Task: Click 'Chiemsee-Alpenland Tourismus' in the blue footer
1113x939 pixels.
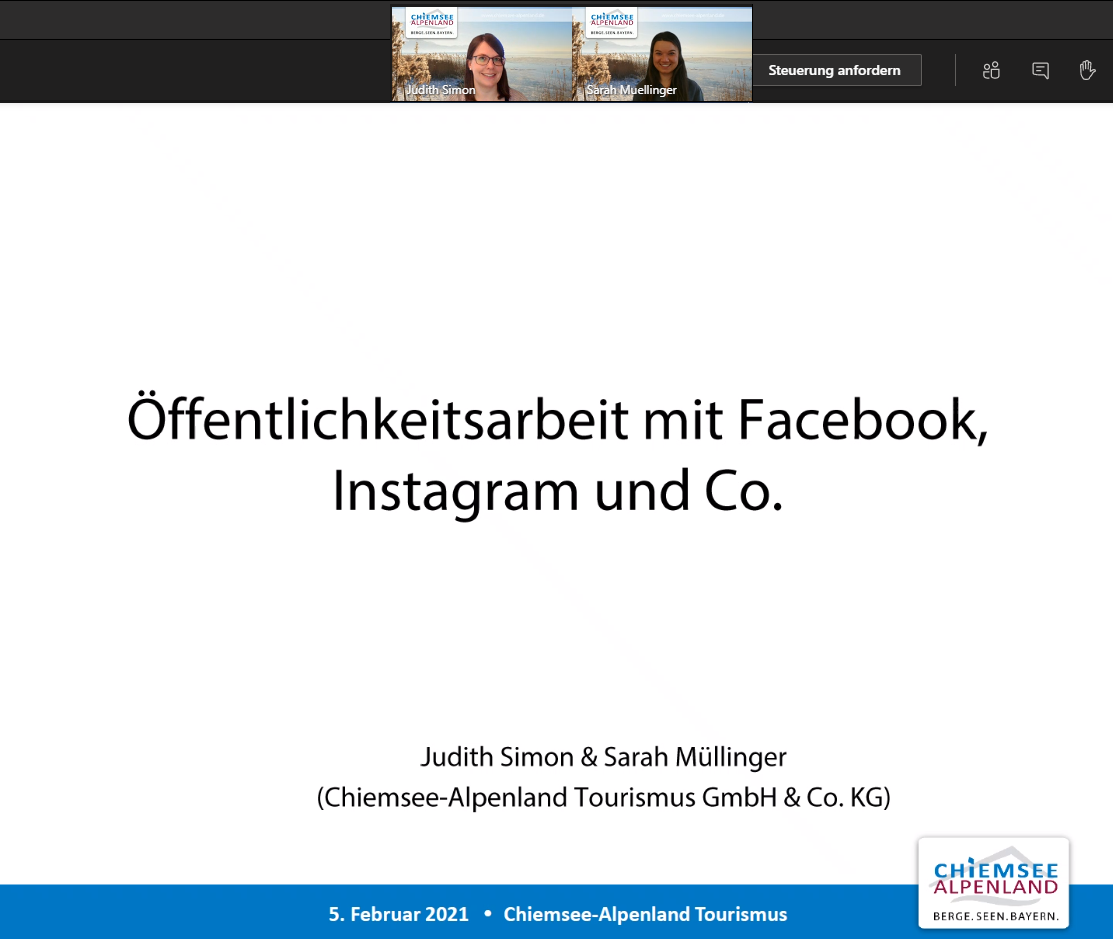Action: [645, 914]
